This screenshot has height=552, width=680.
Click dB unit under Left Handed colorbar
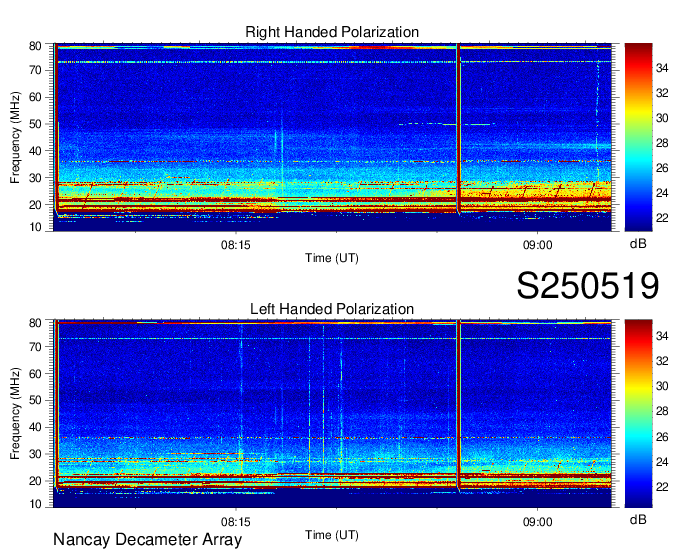(x=638, y=519)
